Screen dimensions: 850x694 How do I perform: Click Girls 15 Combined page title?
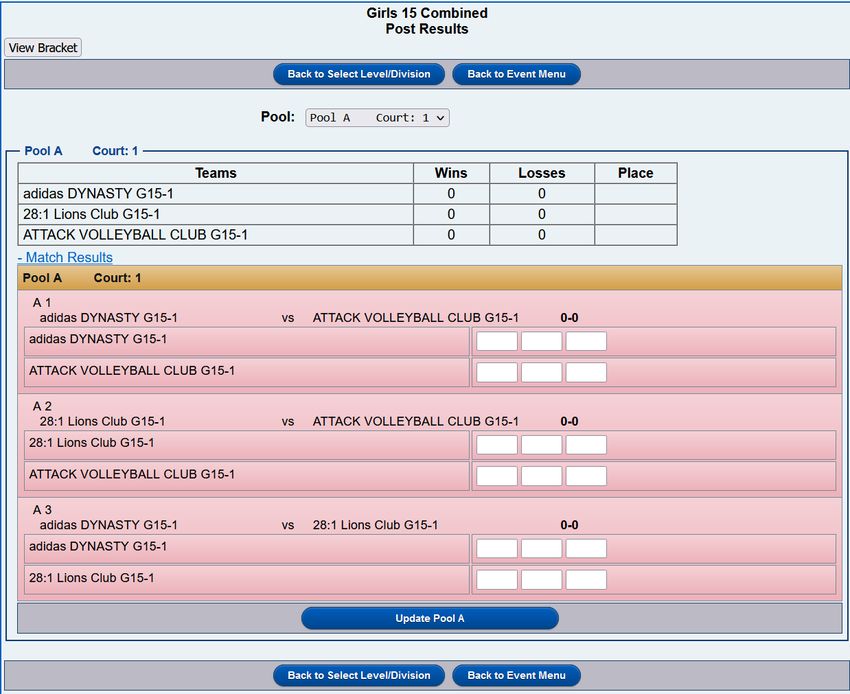click(x=427, y=13)
